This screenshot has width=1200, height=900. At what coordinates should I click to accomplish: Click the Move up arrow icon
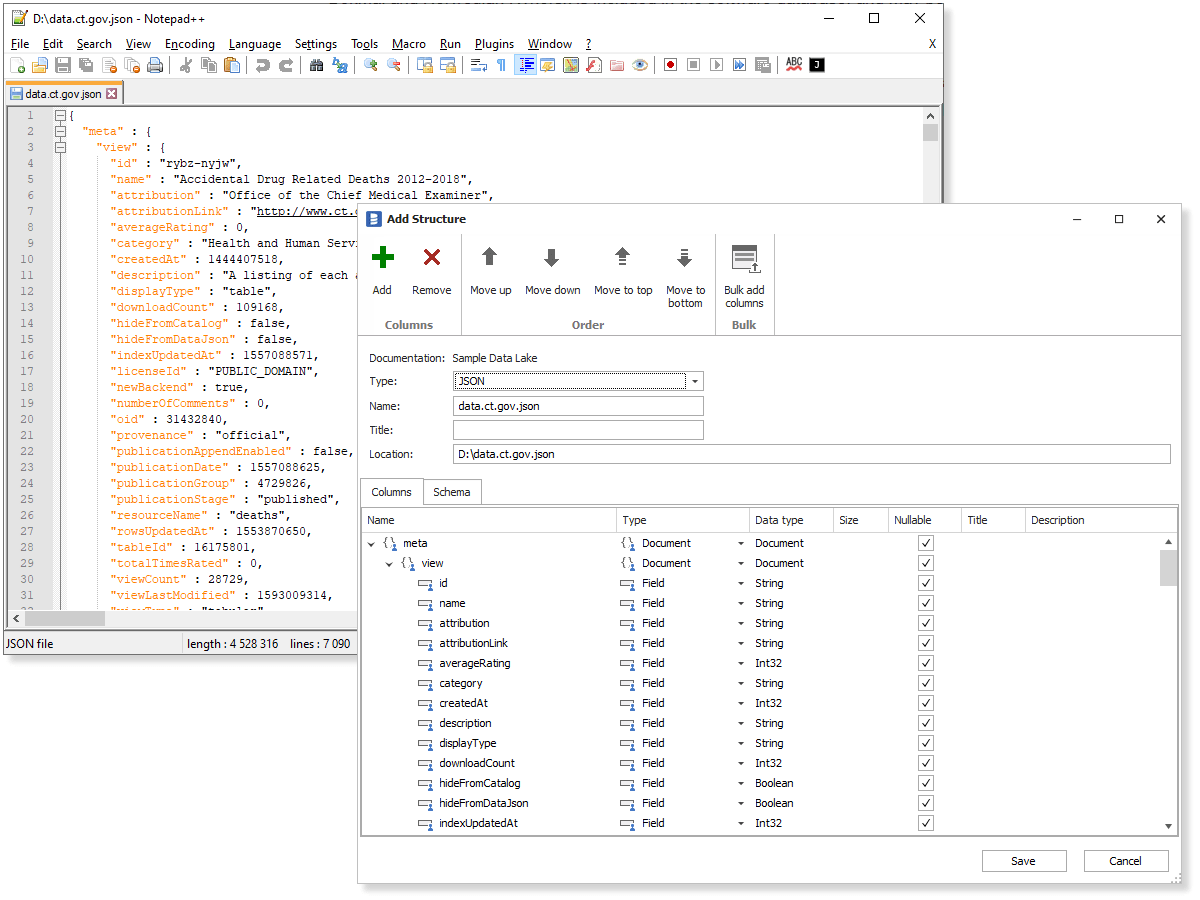[490, 258]
